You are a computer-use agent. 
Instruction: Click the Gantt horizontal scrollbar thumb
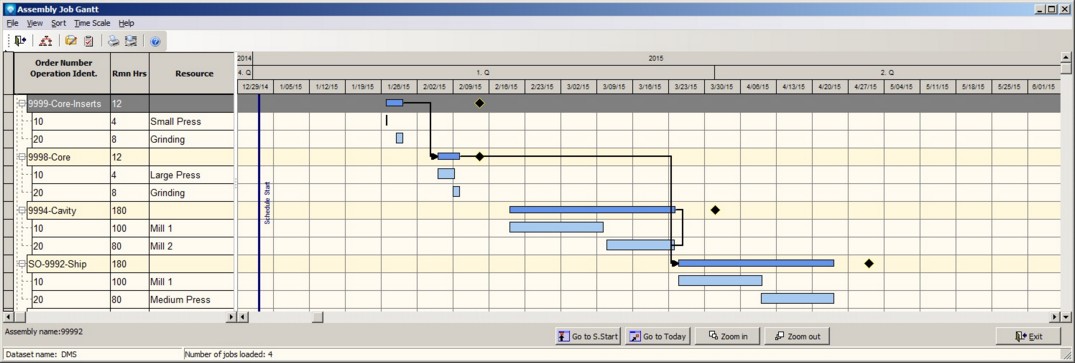tap(317, 317)
